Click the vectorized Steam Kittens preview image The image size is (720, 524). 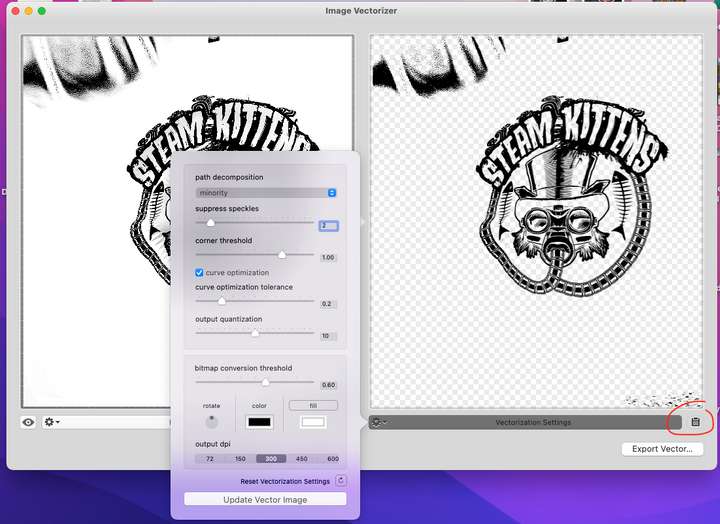pyautogui.click(x=536, y=221)
